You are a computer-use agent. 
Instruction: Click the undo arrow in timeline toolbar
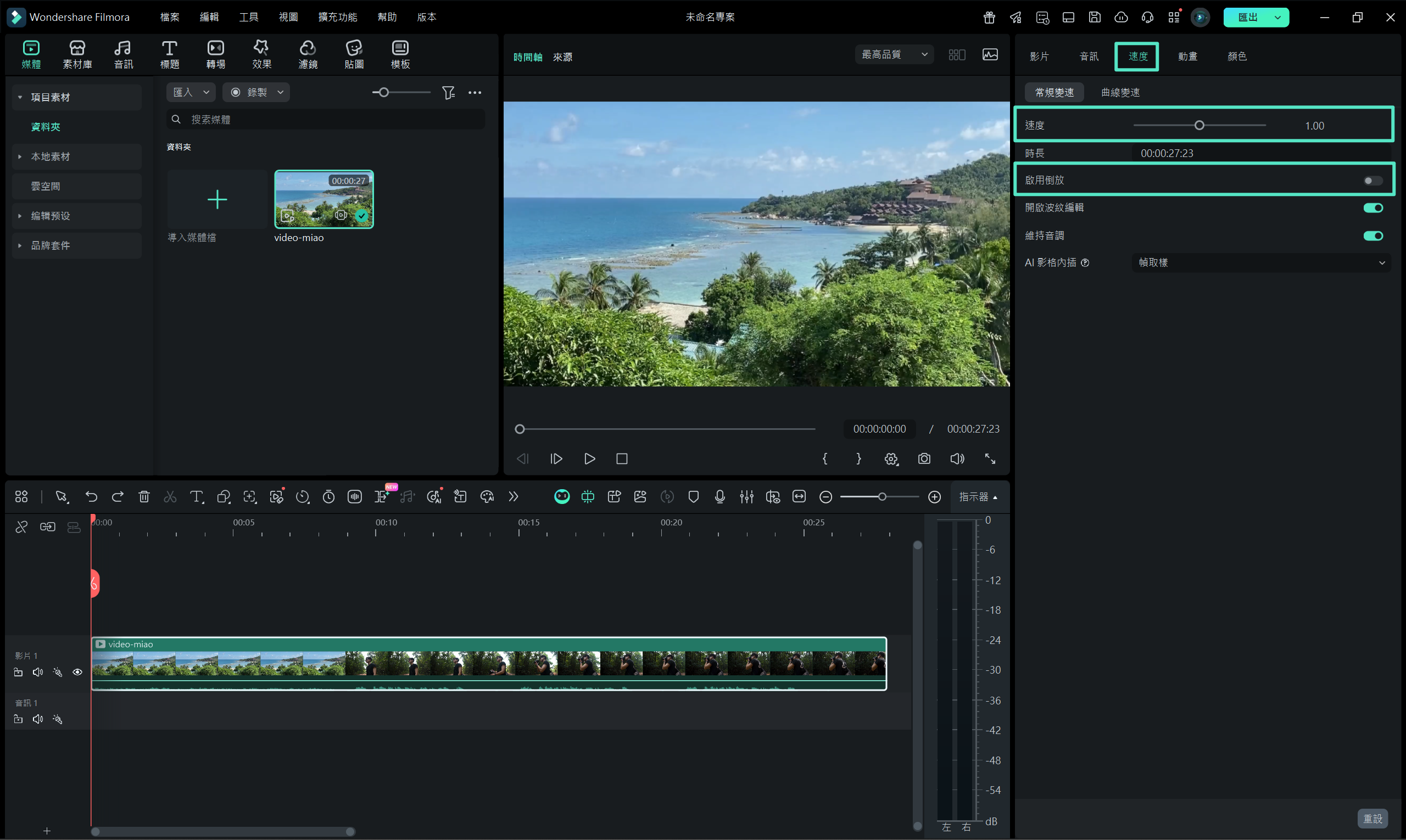pyautogui.click(x=91, y=496)
